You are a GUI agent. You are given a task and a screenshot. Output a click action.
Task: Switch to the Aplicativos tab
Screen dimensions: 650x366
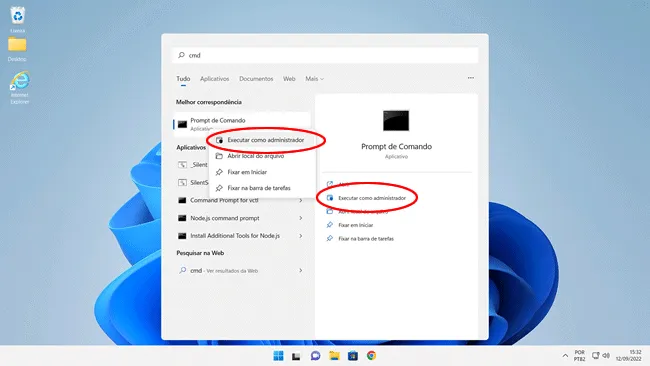pyautogui.click(x=214, y=79)
